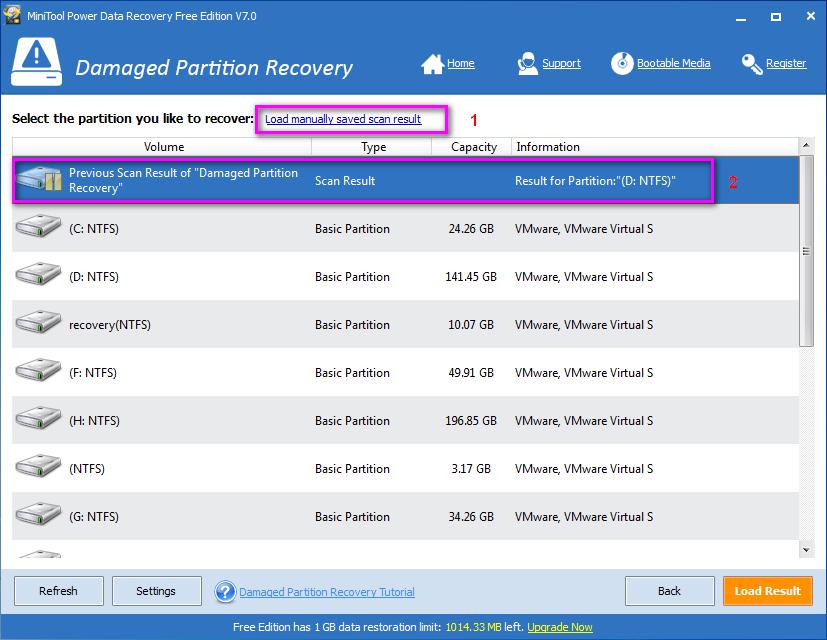Click the drive icon for unlabeled (NTFS) partition
The height and width of the screenshot is (640, 827).
click(38, 467)
